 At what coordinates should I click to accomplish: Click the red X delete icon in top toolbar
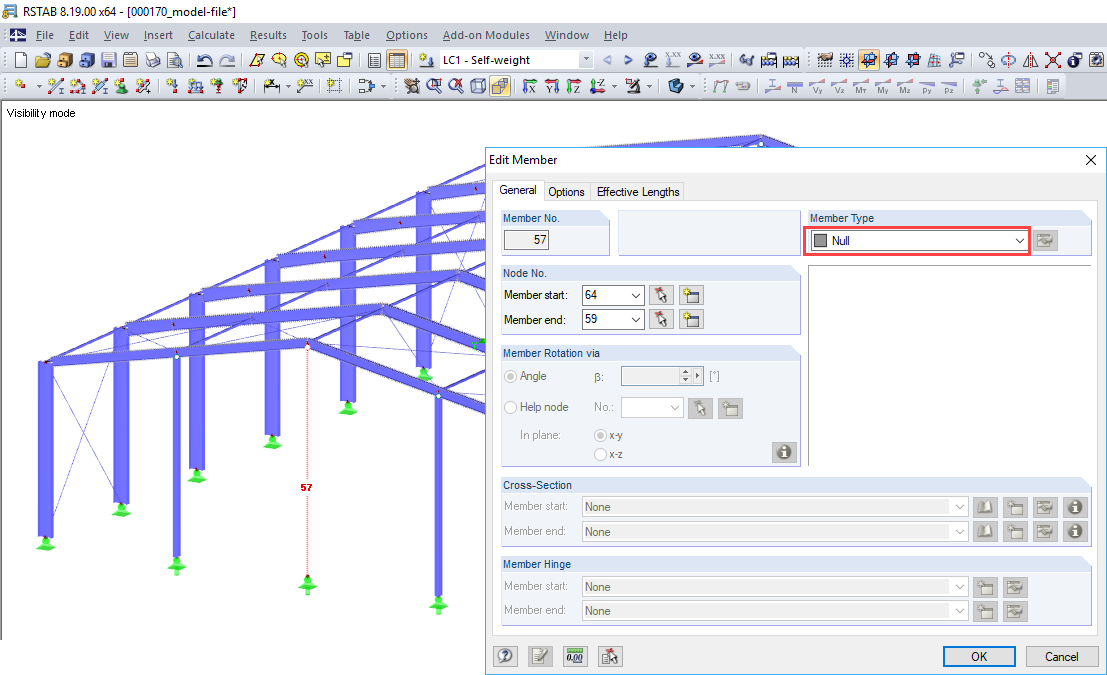tap(1053, 60)
